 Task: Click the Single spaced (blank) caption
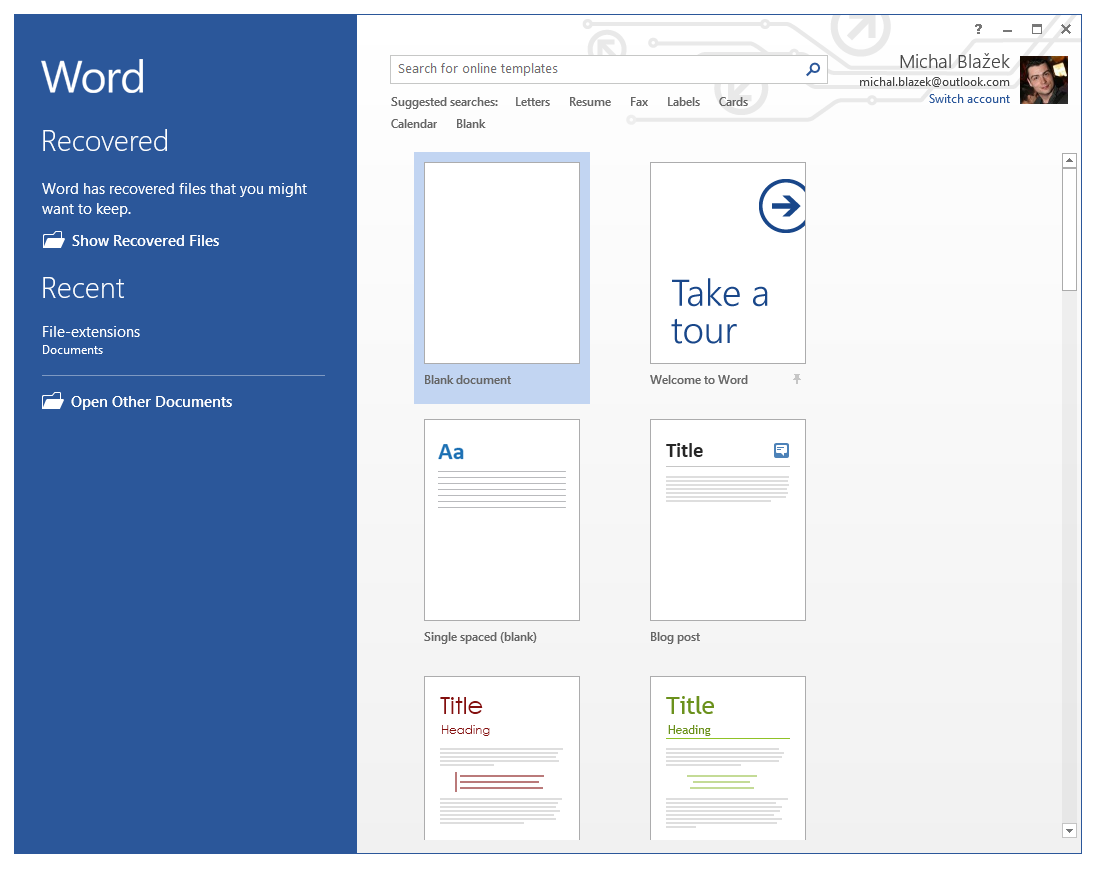(x=480, y=637)
